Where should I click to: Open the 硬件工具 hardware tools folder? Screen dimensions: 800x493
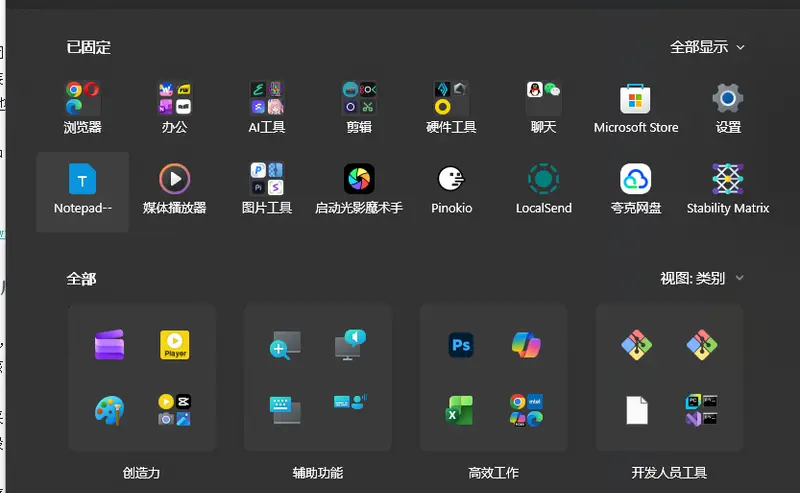coord(451,108)
